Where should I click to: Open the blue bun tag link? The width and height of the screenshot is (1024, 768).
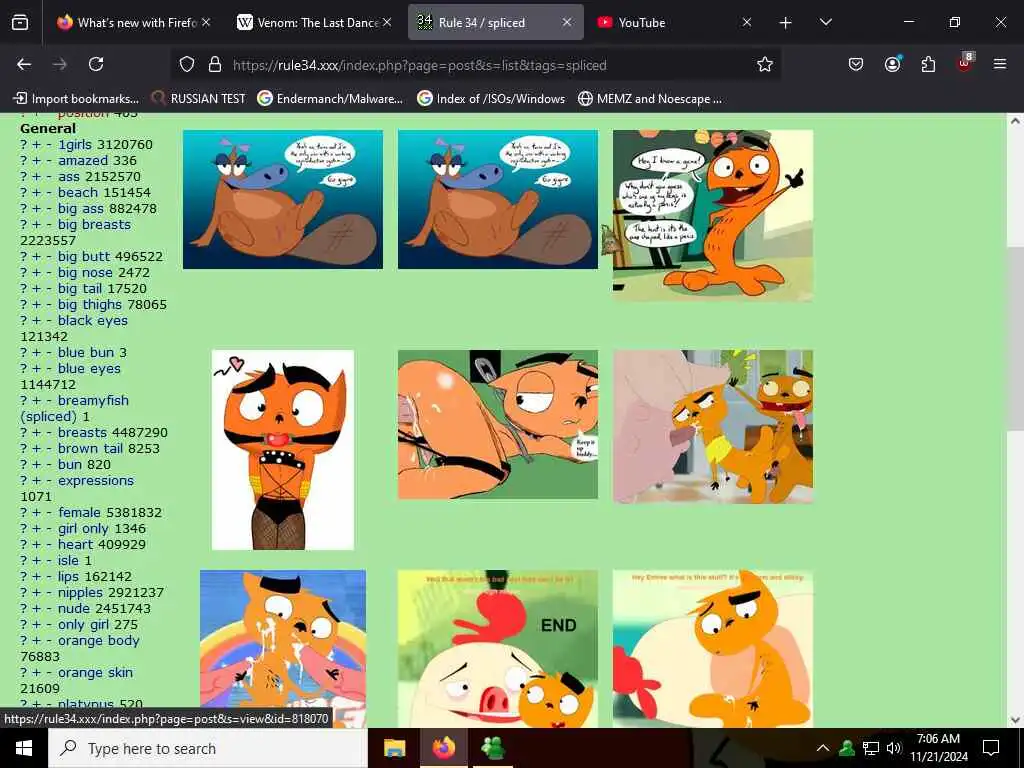point(86,353)
